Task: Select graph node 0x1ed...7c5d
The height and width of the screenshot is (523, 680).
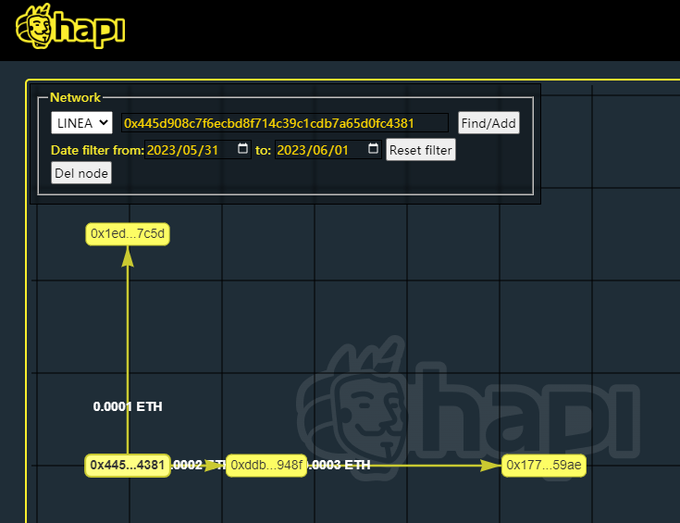Action: pyautogui.click(x=128, y=234)
